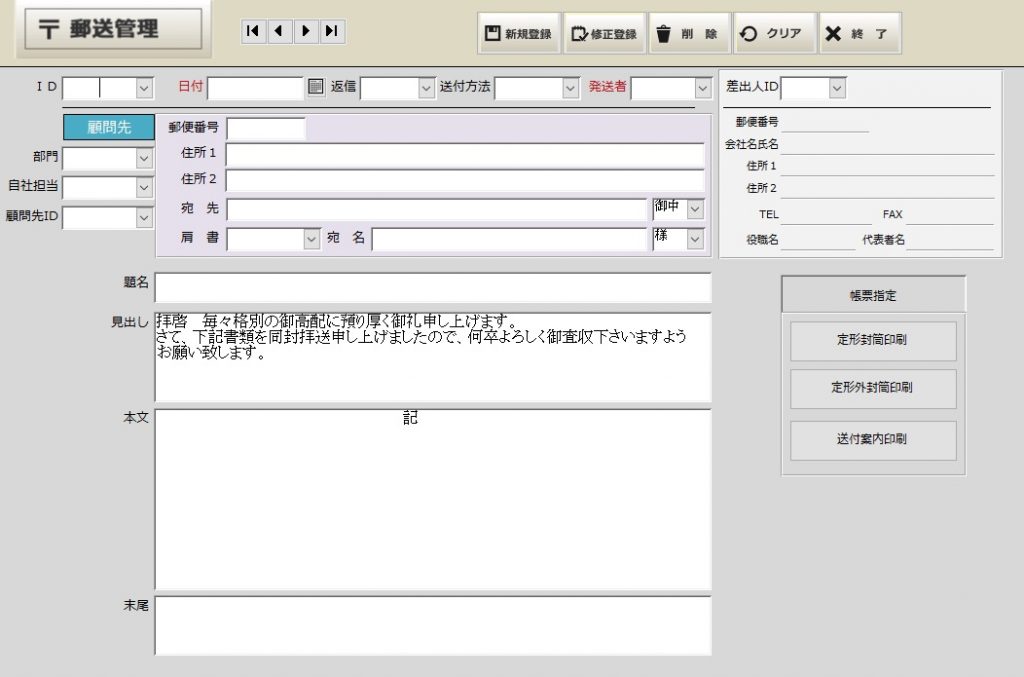1024x677 pixels.
Task: Open the 送付方法 dropdown list
Action: coord(570,88)
